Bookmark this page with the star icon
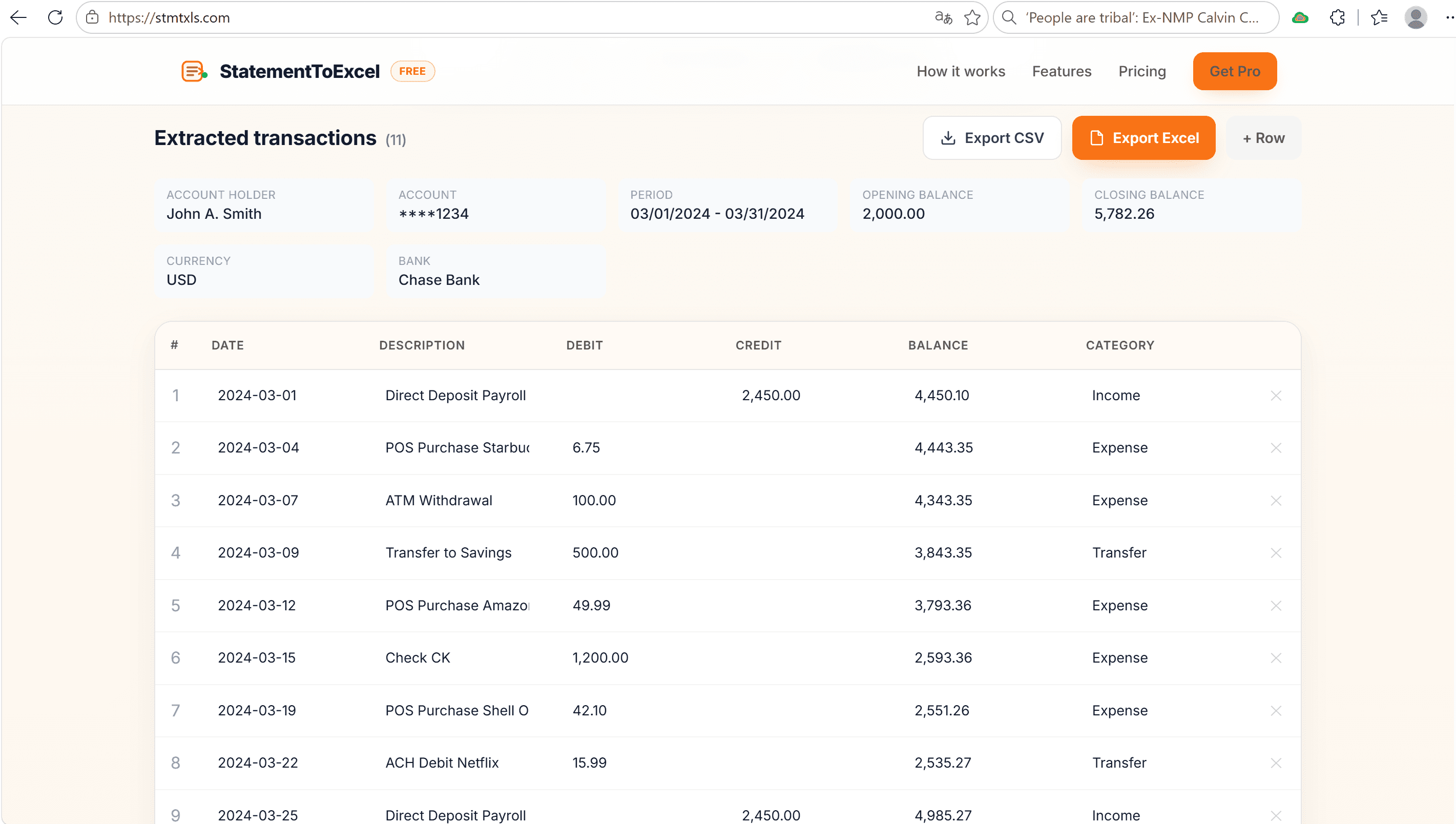The height and width of the screenshot is (824, 1456). coord(972,17)
